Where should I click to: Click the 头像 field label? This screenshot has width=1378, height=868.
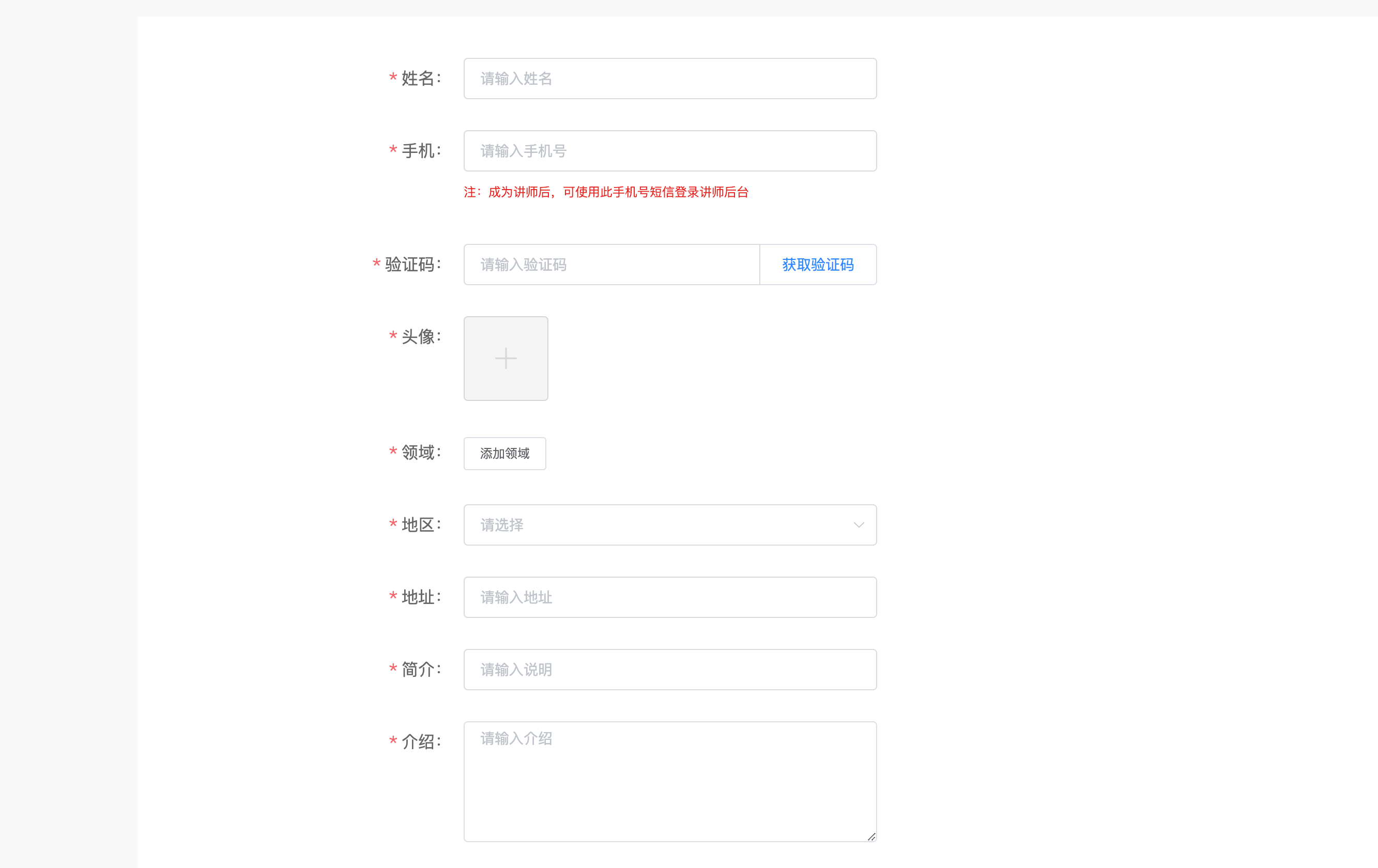(421, 336)
